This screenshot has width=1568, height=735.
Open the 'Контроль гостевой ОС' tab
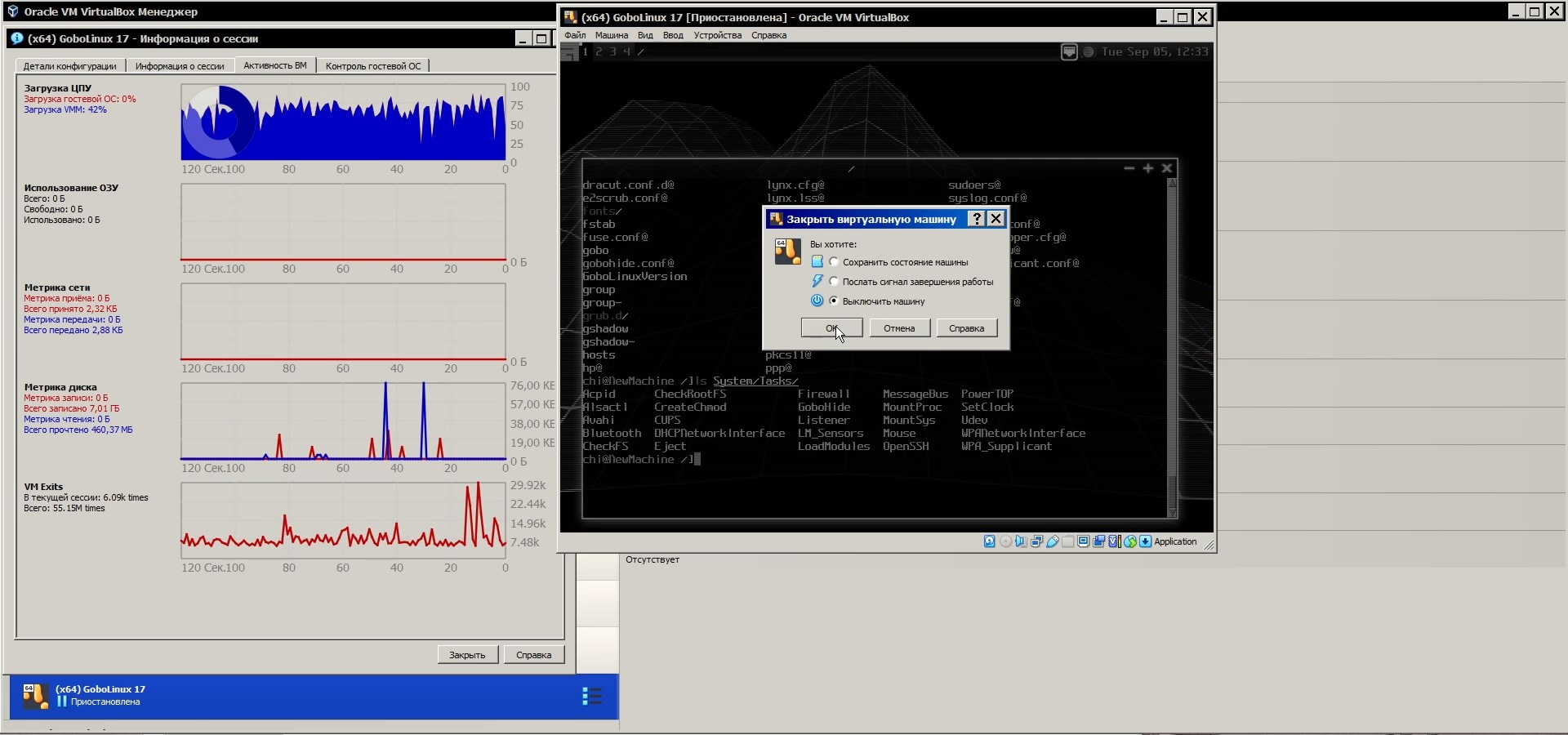[x=373, y=66]
